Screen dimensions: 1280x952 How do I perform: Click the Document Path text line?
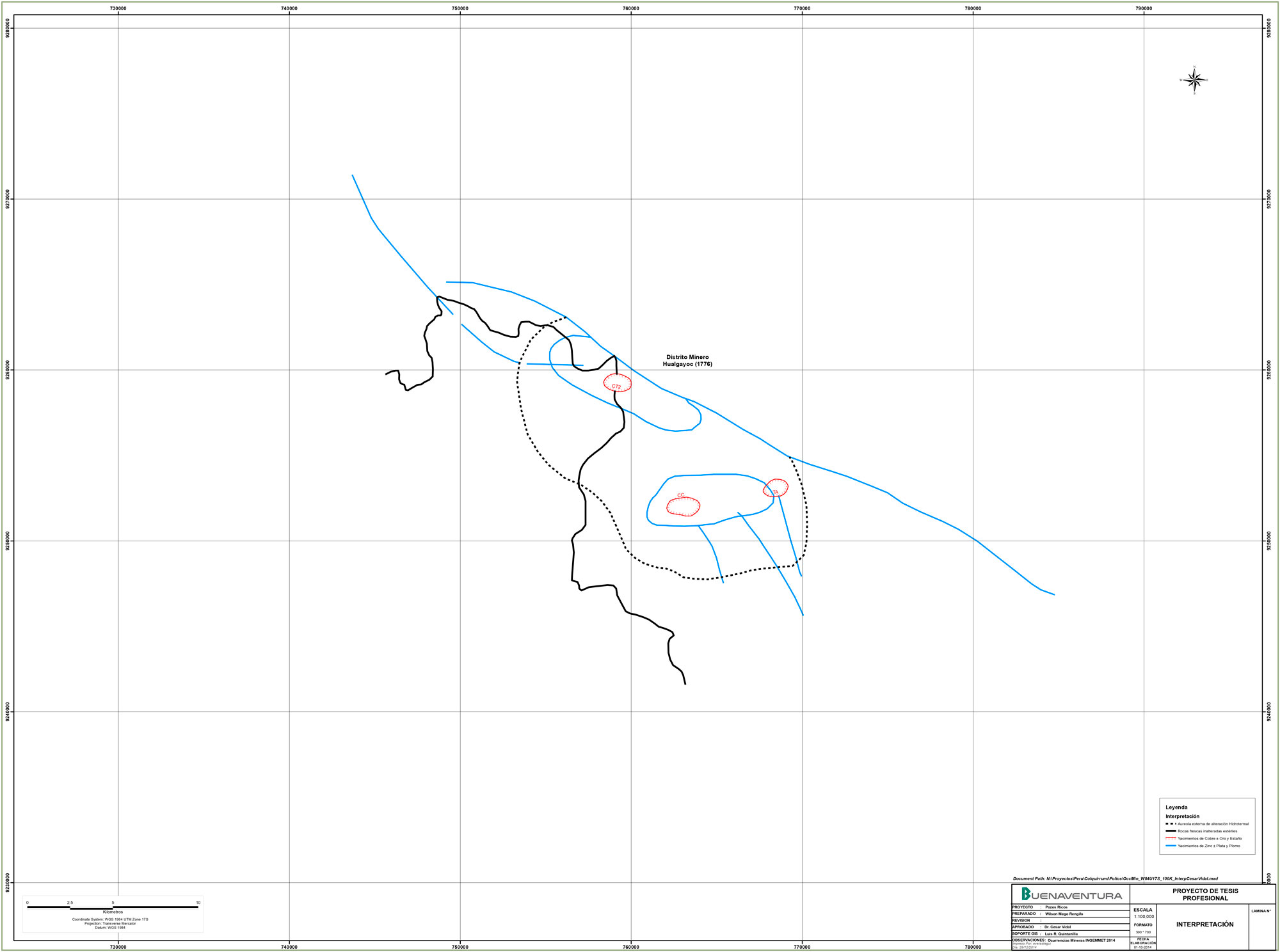click(x=1115, y=879)
